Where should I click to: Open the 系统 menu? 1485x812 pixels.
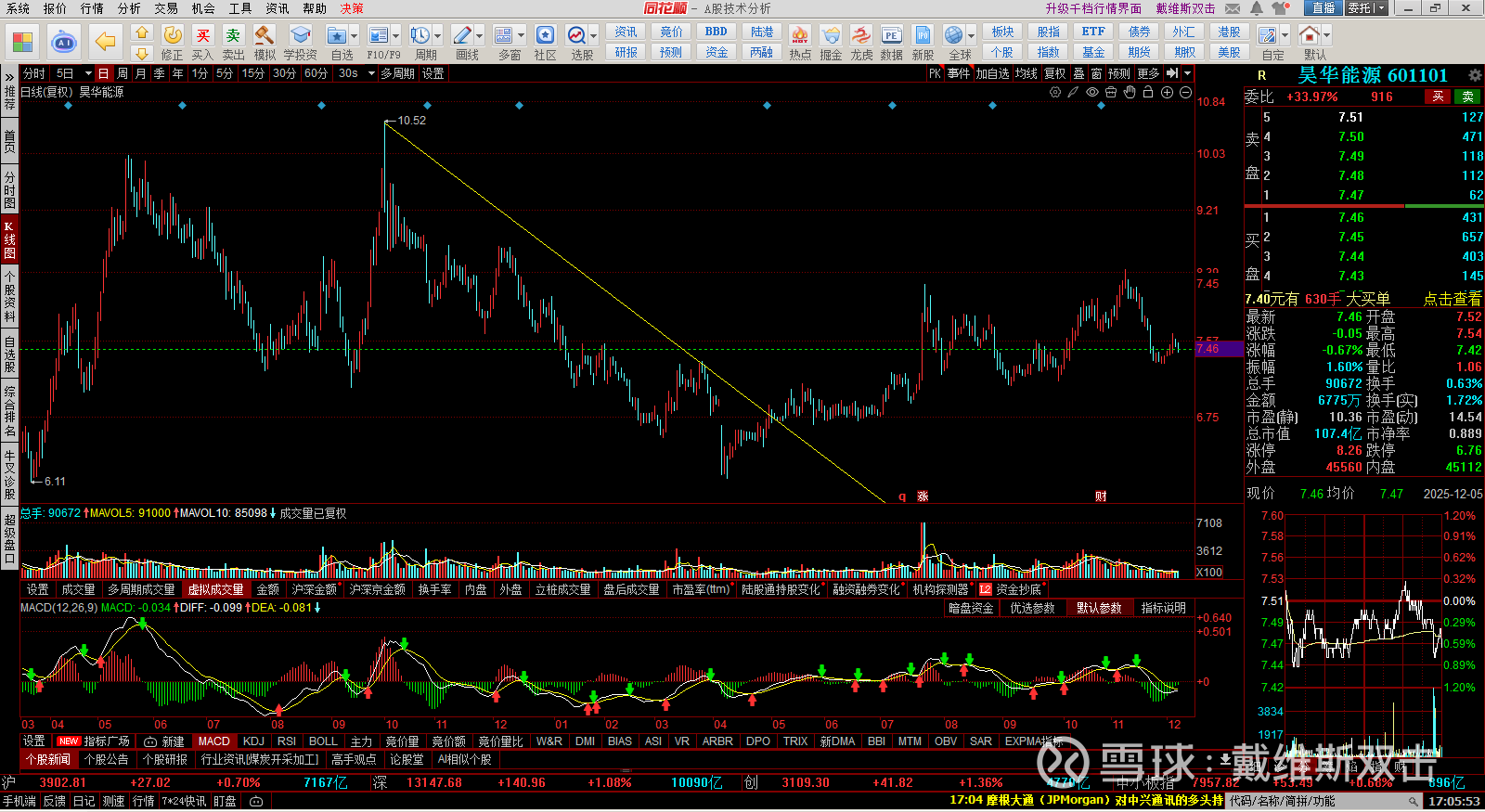tap(18, 8)
